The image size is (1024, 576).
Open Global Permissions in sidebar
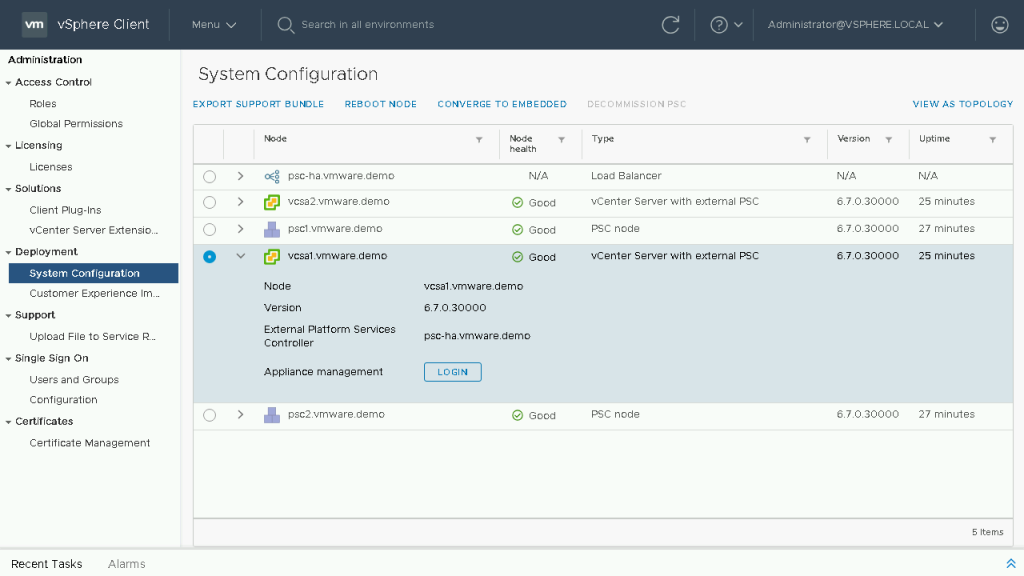point(76,124)
